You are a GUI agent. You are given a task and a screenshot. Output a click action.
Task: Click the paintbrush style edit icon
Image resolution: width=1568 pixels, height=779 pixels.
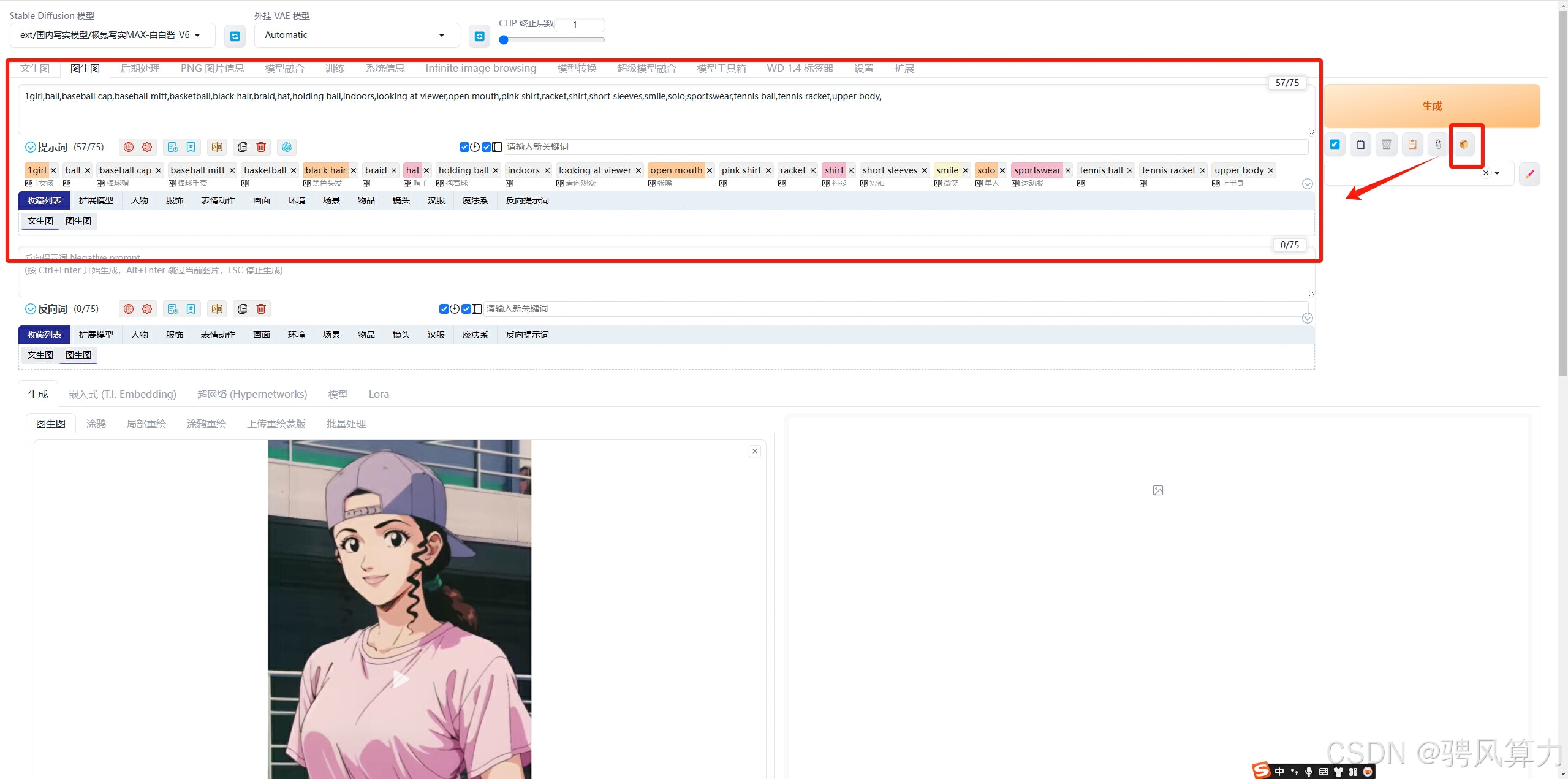click(x=1529, y=174)
